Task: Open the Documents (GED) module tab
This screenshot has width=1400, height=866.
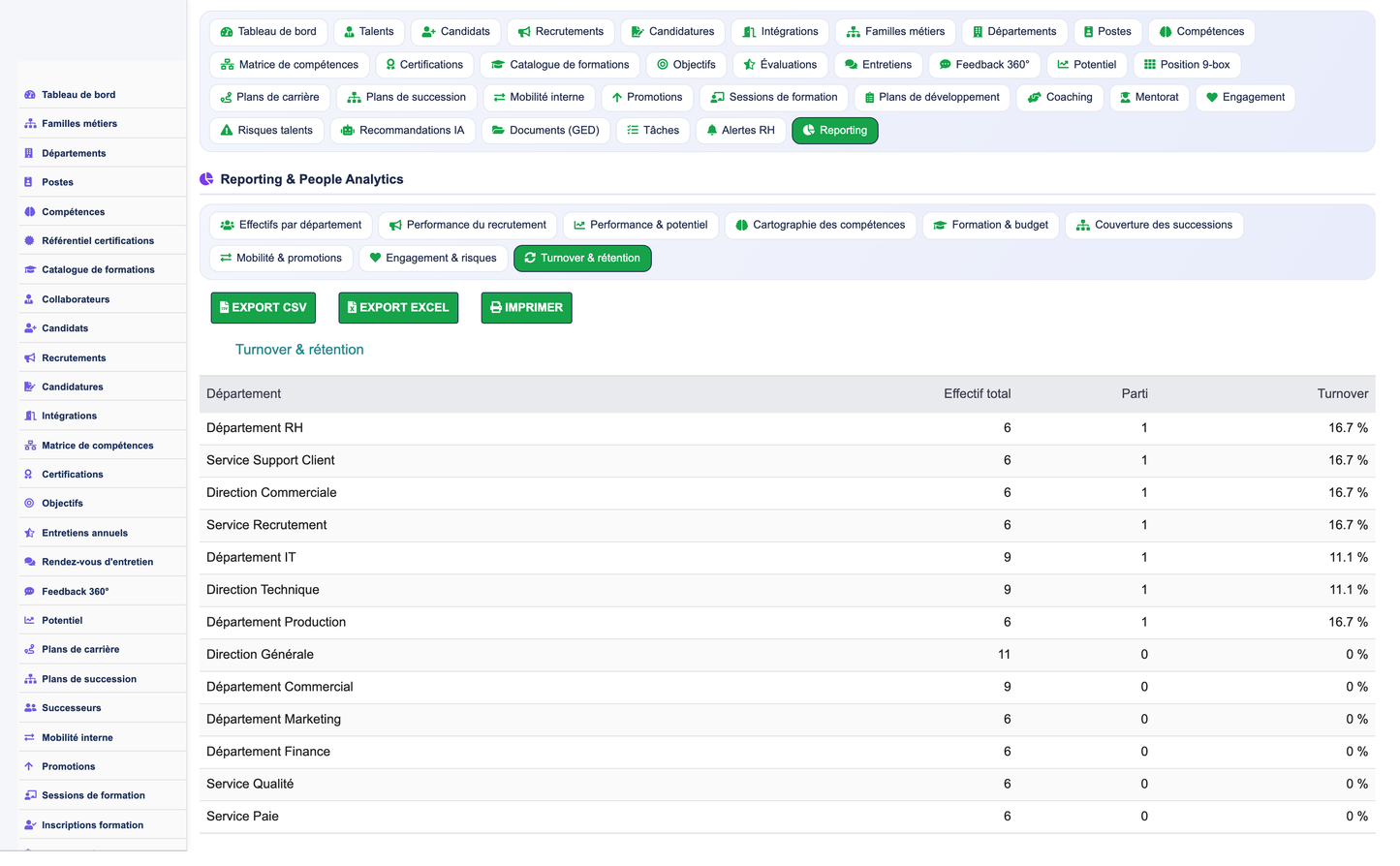Action: tap(545, 131)
